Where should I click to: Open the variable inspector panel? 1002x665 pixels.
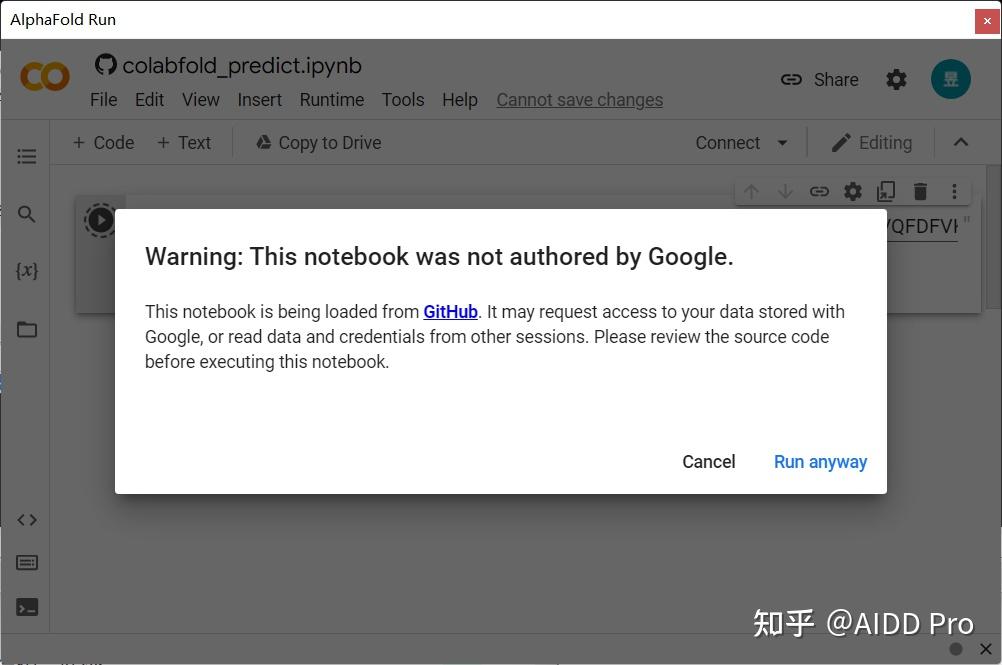[x=27, y=270]
